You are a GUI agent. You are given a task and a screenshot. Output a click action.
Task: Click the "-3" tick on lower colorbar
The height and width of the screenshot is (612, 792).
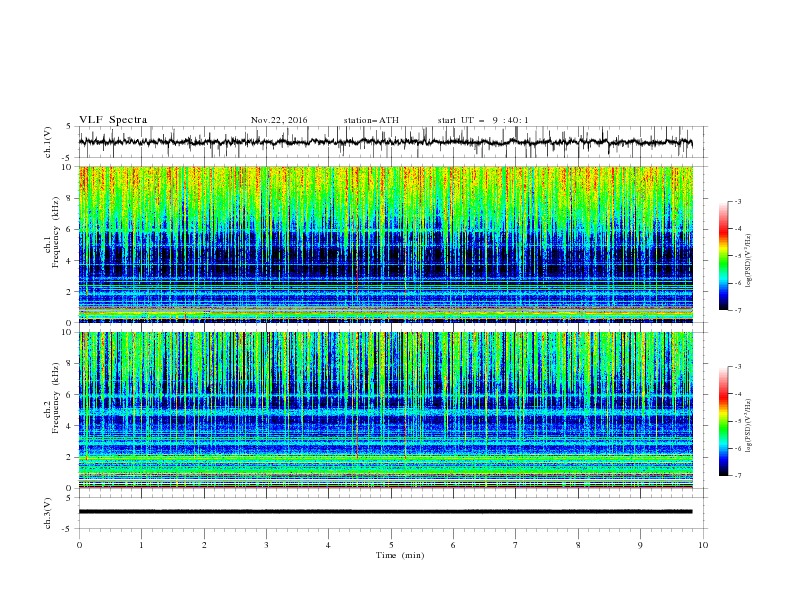click(737, 366)
